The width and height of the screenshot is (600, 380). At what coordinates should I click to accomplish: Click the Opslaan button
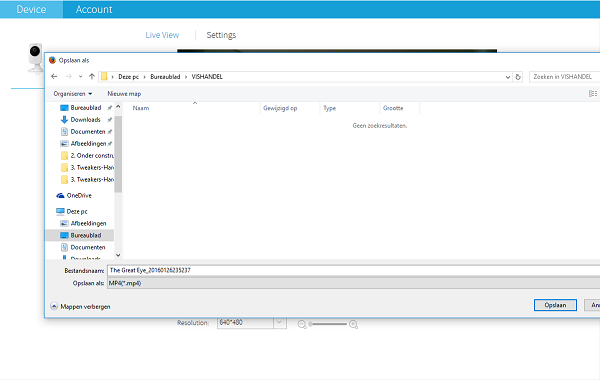tap(555, 305)
